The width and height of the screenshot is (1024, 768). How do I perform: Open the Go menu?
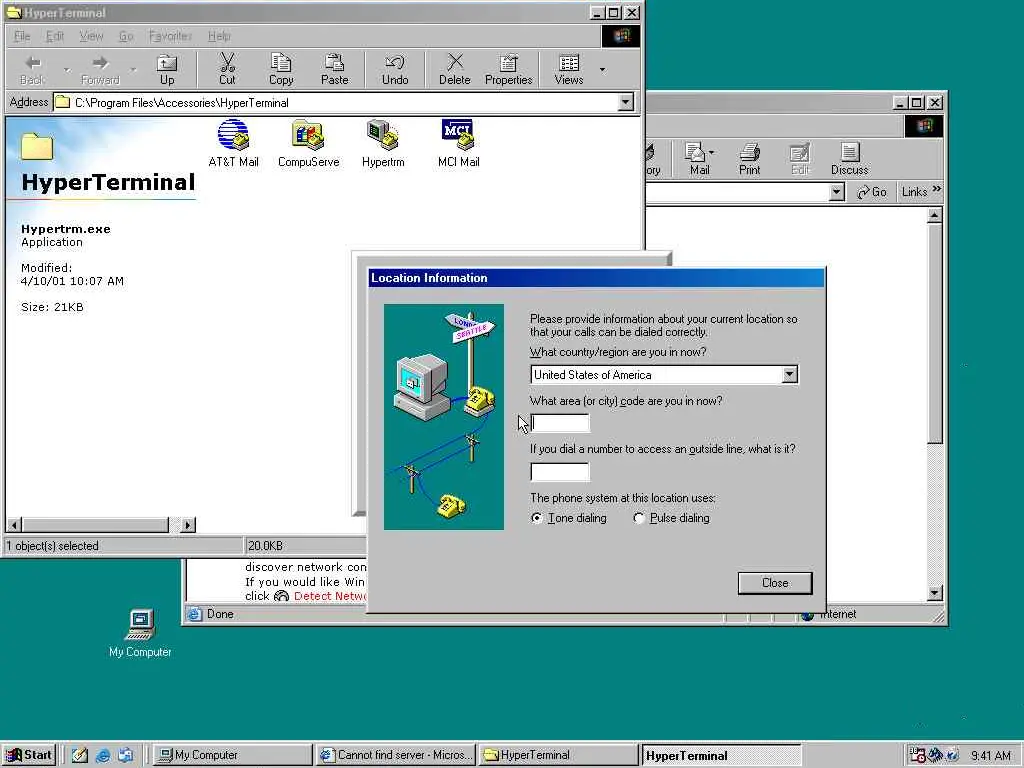click(x=126, y=36)
